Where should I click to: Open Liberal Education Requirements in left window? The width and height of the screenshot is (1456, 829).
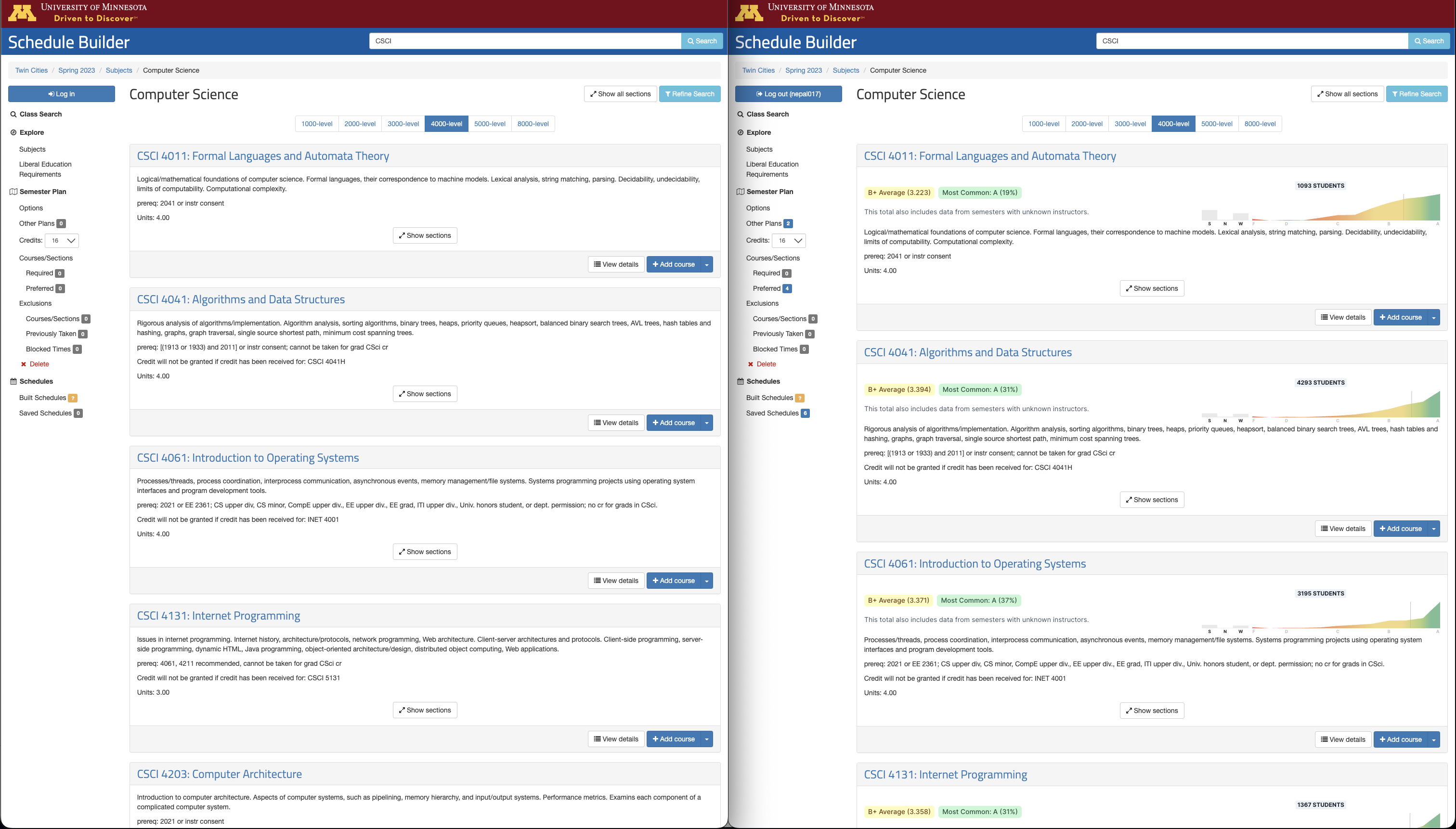tap(45, 169)
